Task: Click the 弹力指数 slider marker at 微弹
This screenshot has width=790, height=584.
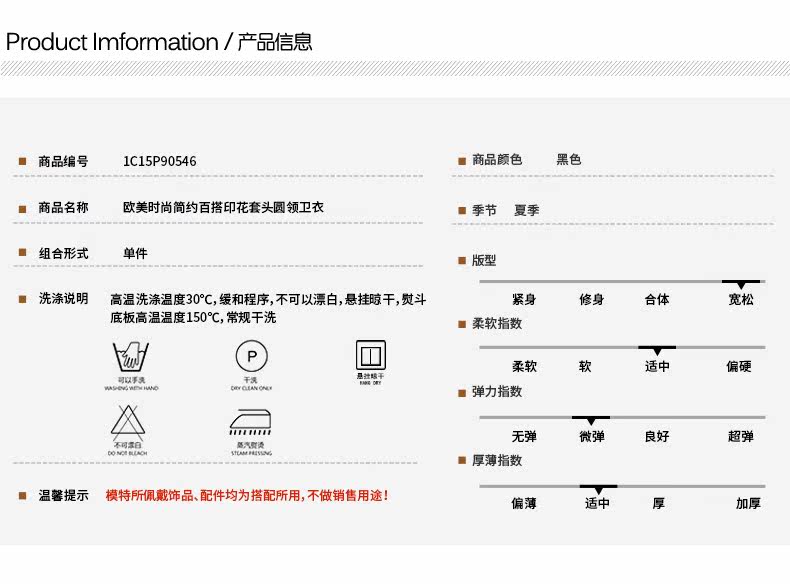Action: [x=591, y=420]
